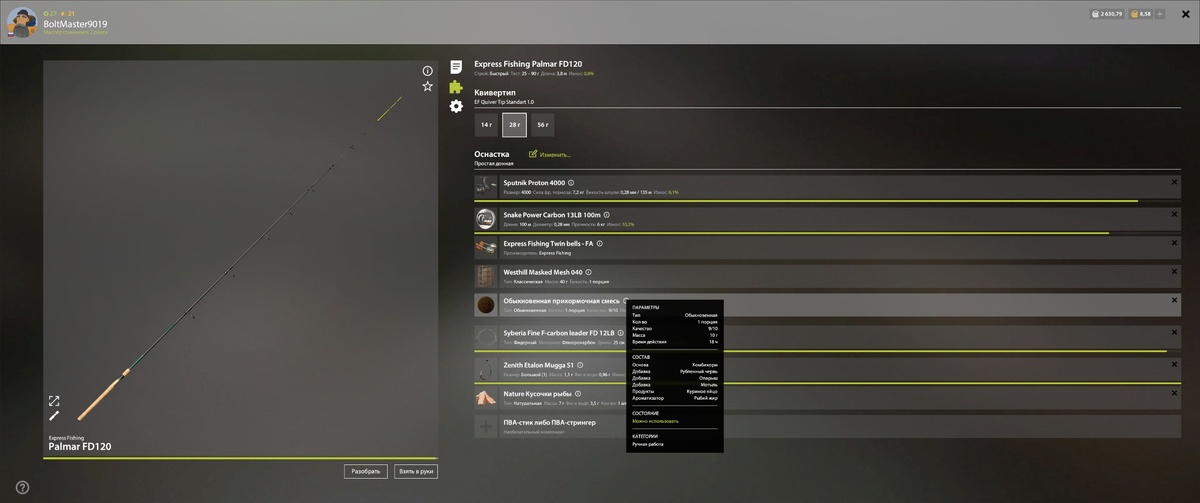
Task: Select the 14 г quivertip
Action: (486, 125)
